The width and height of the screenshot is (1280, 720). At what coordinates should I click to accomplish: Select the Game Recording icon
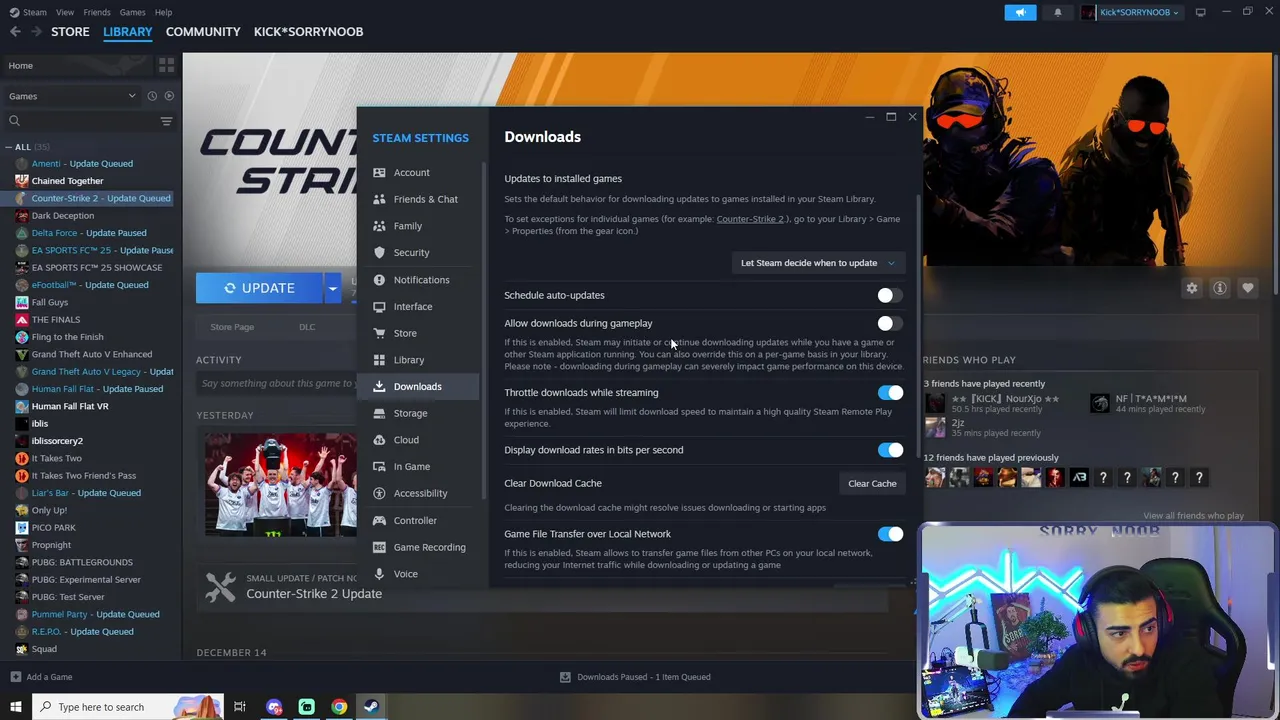point(379,547)
